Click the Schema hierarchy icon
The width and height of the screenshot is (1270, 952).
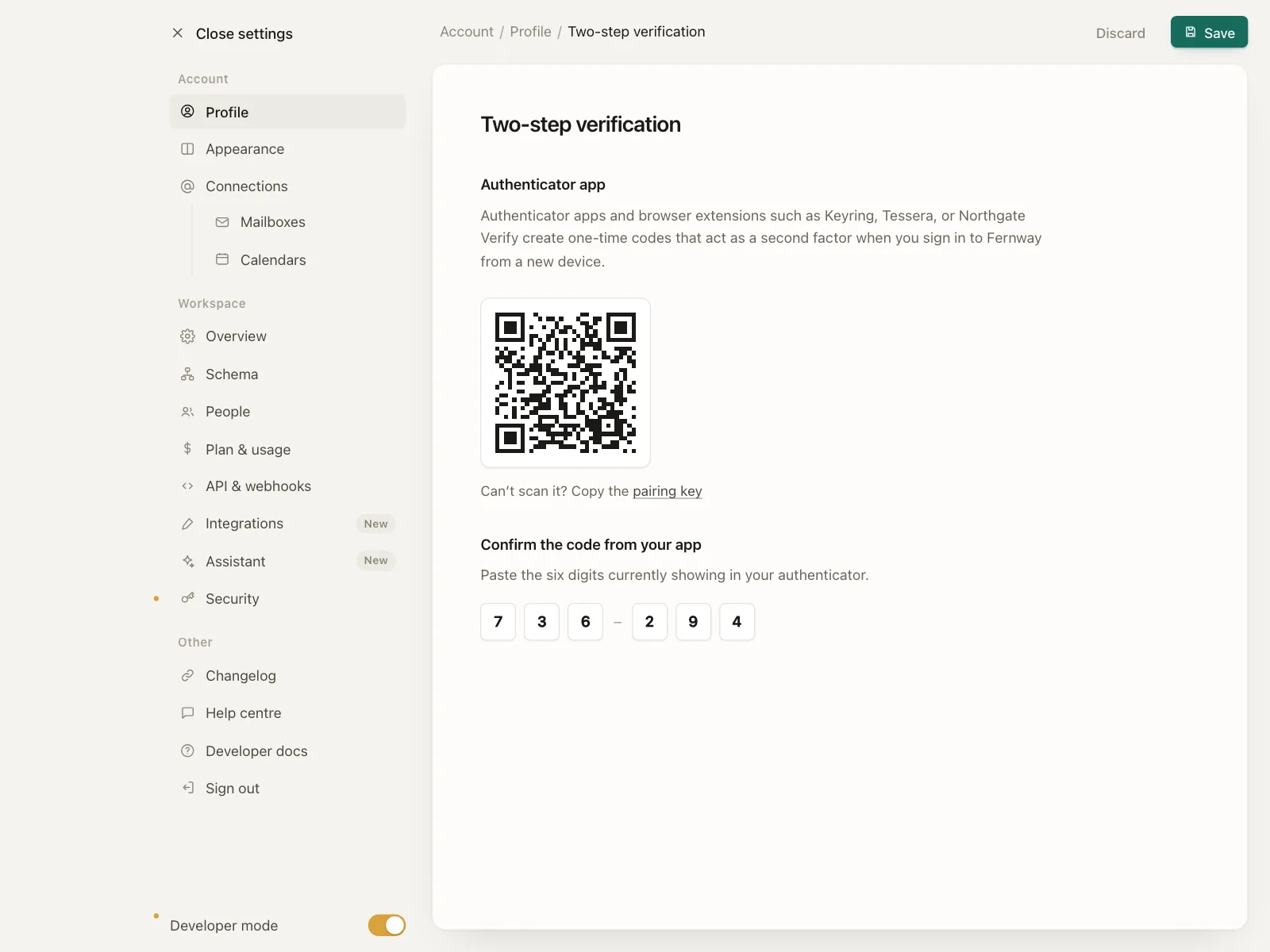pyautogui.click(x=187, y=374)
